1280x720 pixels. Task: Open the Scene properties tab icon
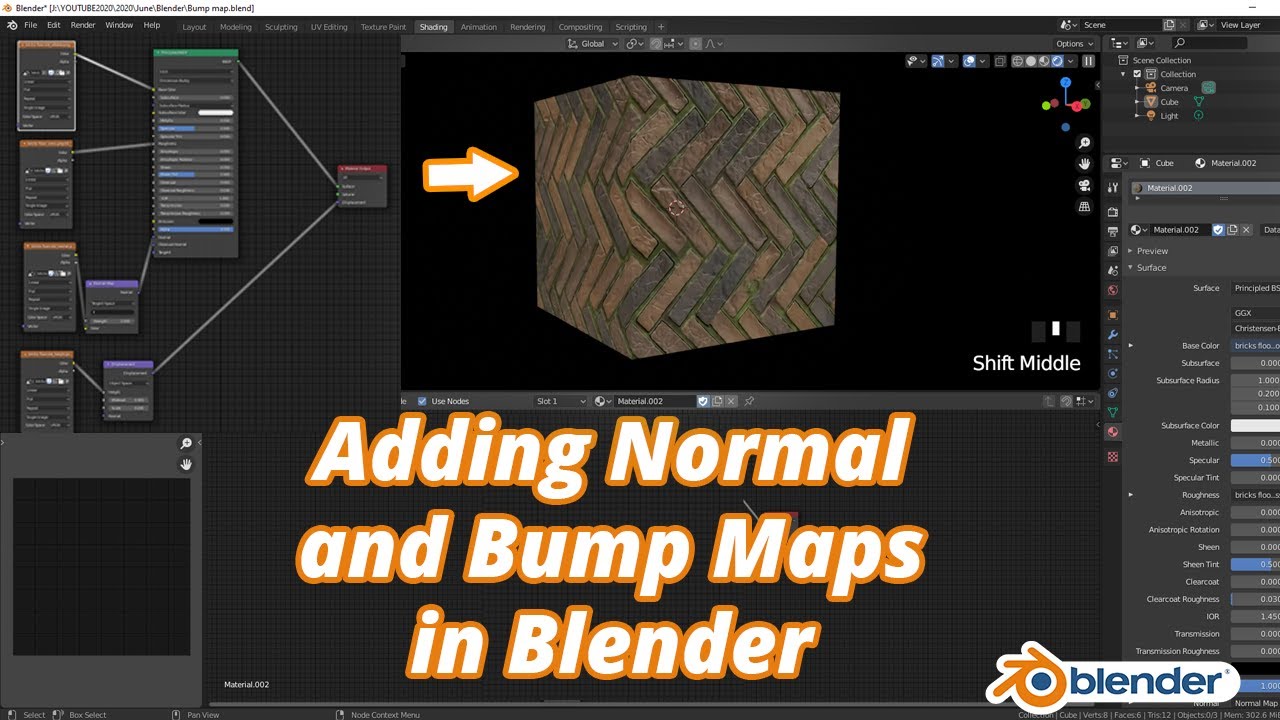tap(1113, 271)
